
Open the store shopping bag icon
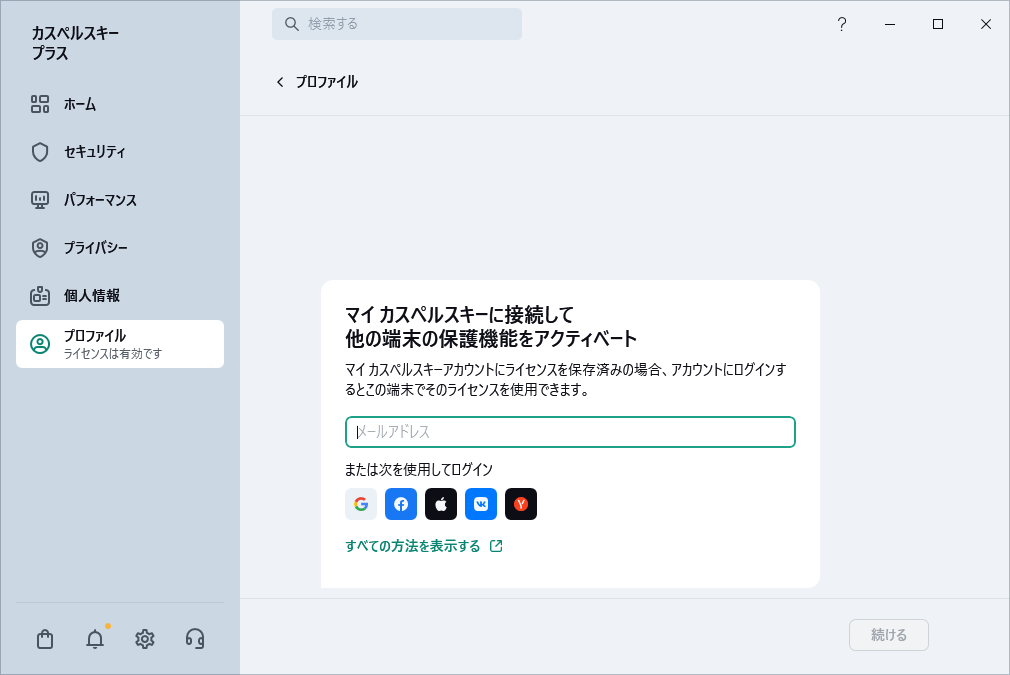tap(45, 639)
